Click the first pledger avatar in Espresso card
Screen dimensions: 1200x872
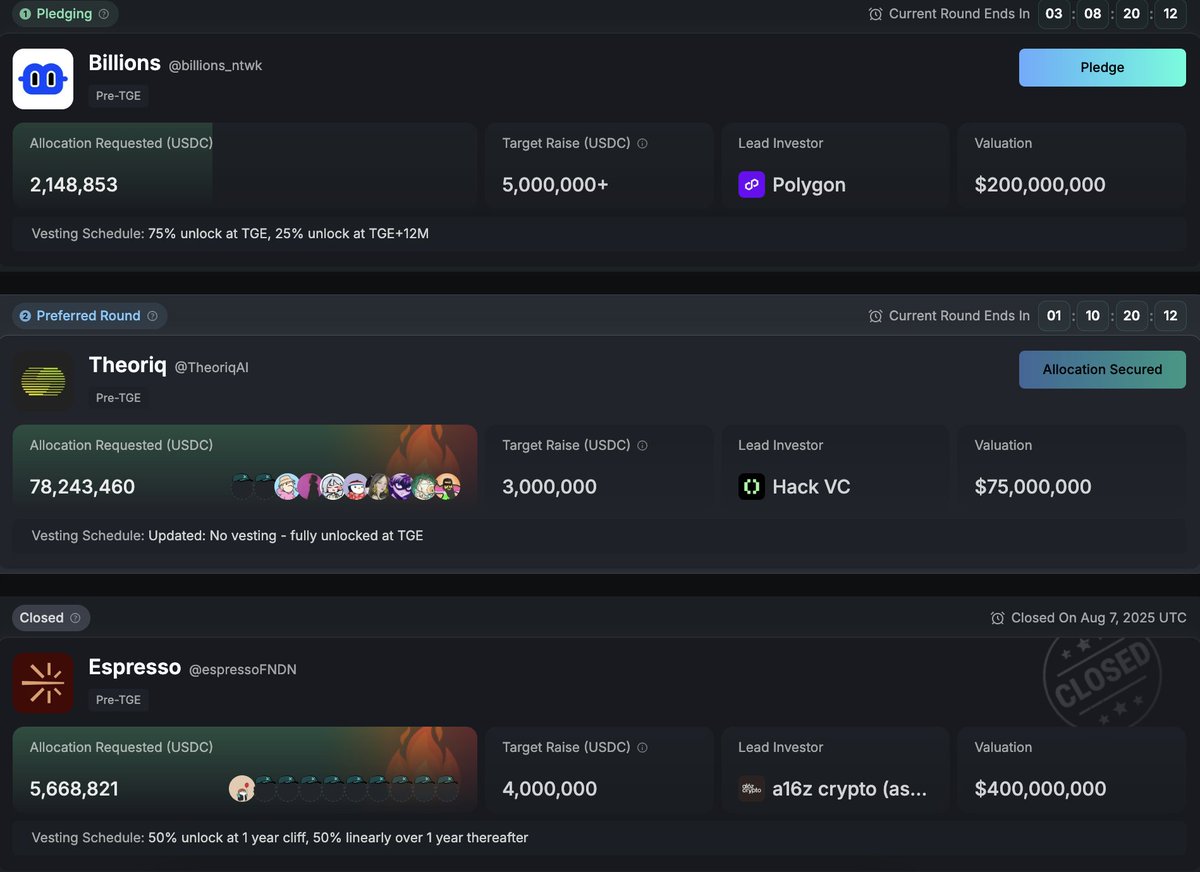click(241, 789)
